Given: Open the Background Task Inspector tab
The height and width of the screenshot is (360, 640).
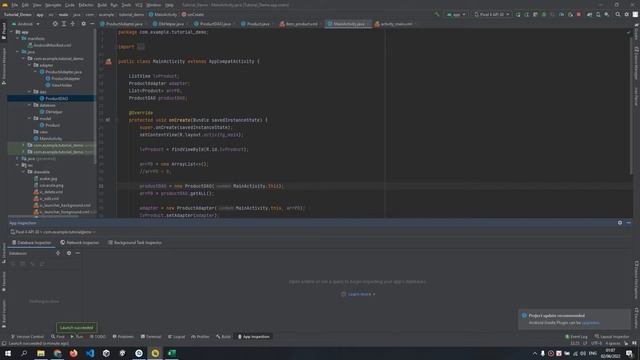Looking at the screenshot, I should (x=135, y=242).
